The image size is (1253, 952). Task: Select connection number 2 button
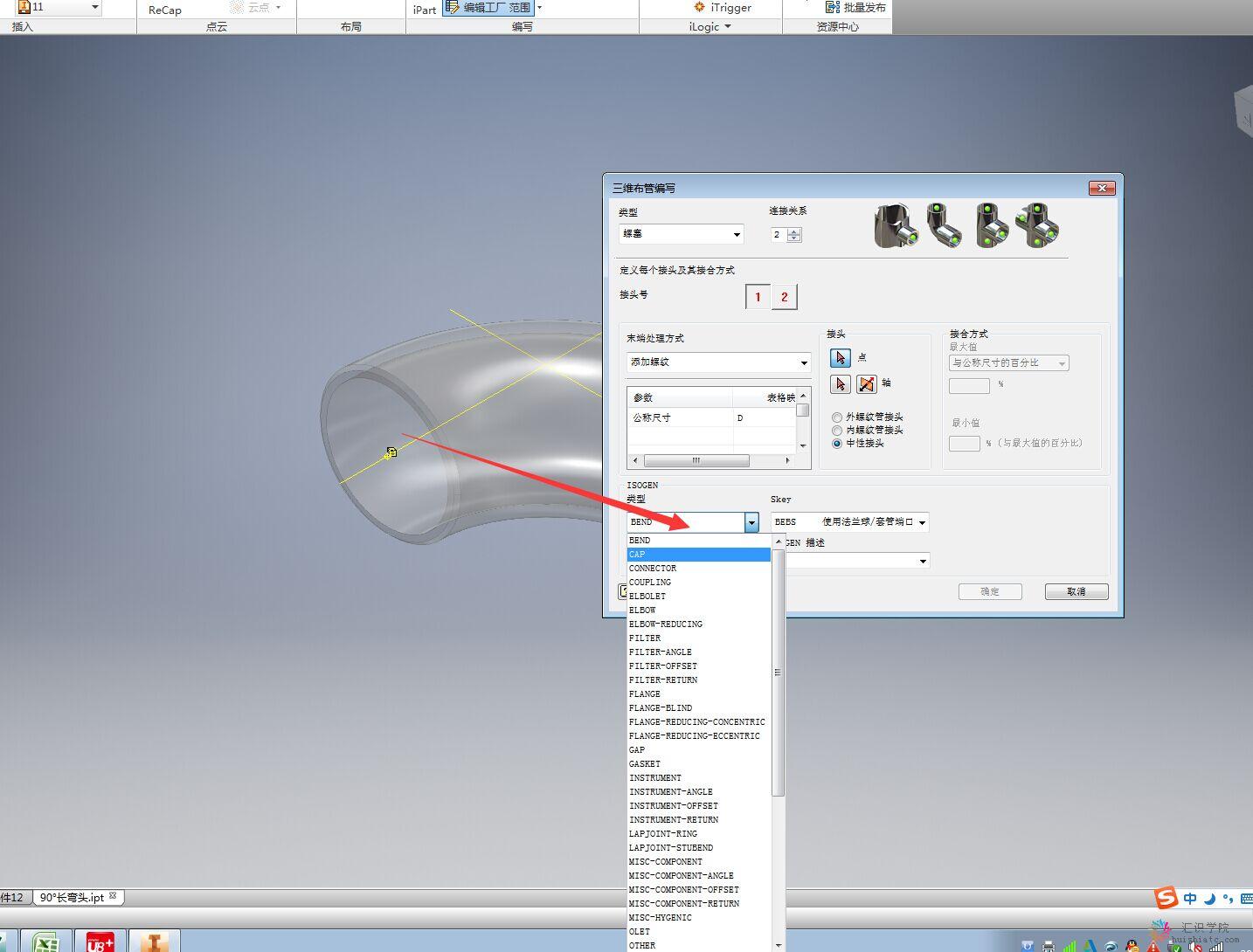pyautogui.click(x=784, y=297)
